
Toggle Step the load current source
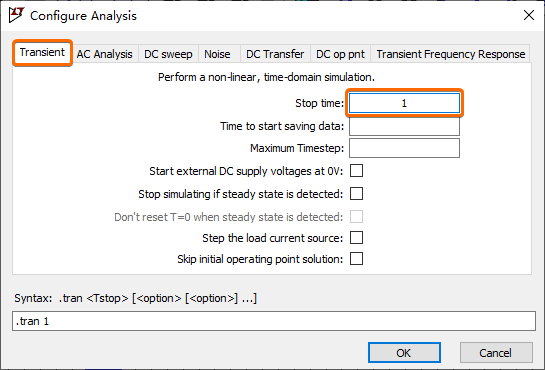point(357,238)
